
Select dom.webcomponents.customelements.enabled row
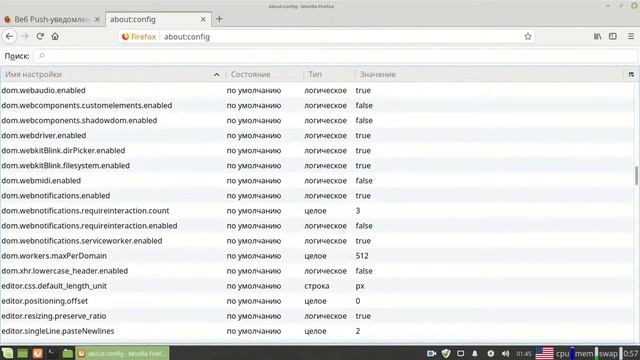(x=317, y=105)
